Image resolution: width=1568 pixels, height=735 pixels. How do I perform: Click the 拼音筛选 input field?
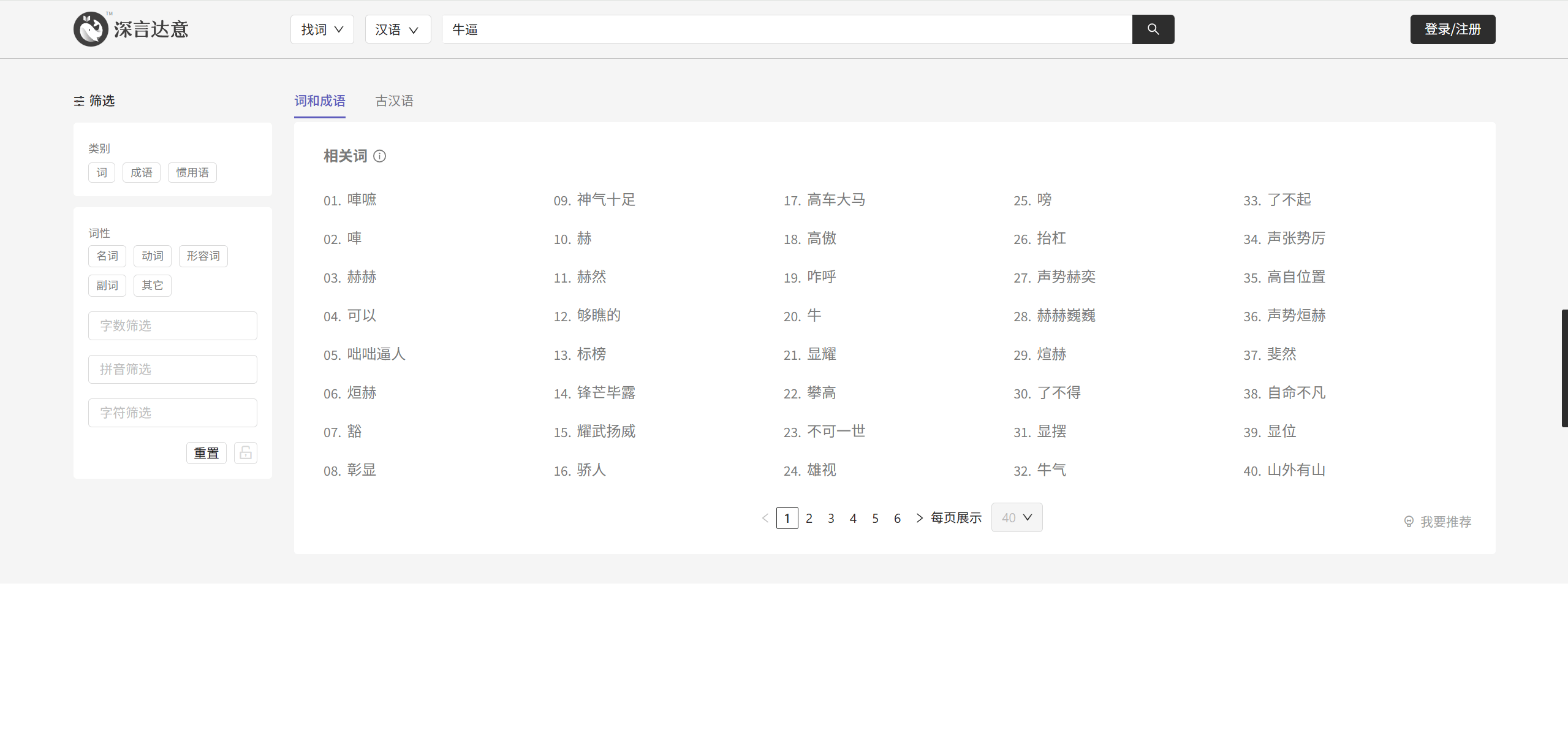[172, 369]
